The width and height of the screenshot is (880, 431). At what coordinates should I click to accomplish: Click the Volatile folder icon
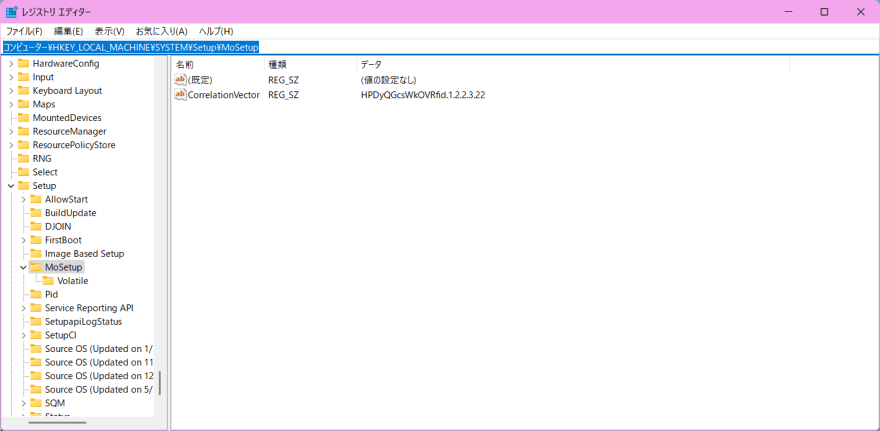click(48, 281)
